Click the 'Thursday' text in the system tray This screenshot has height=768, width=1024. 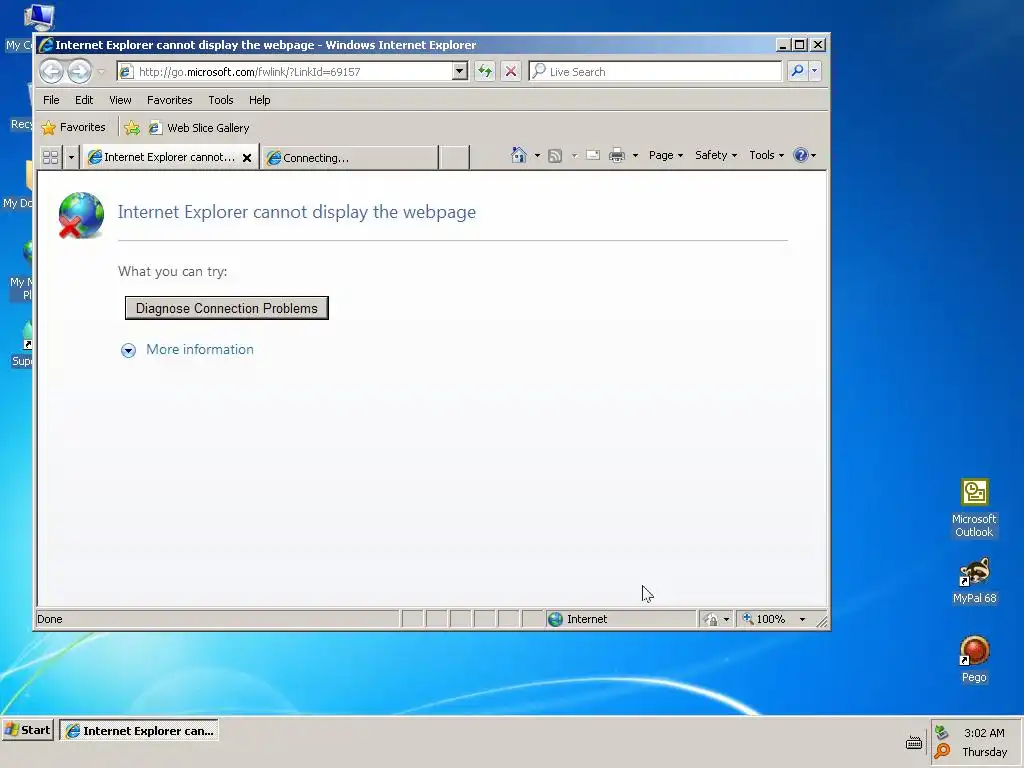pyautogui.click(x=984, y=752)
